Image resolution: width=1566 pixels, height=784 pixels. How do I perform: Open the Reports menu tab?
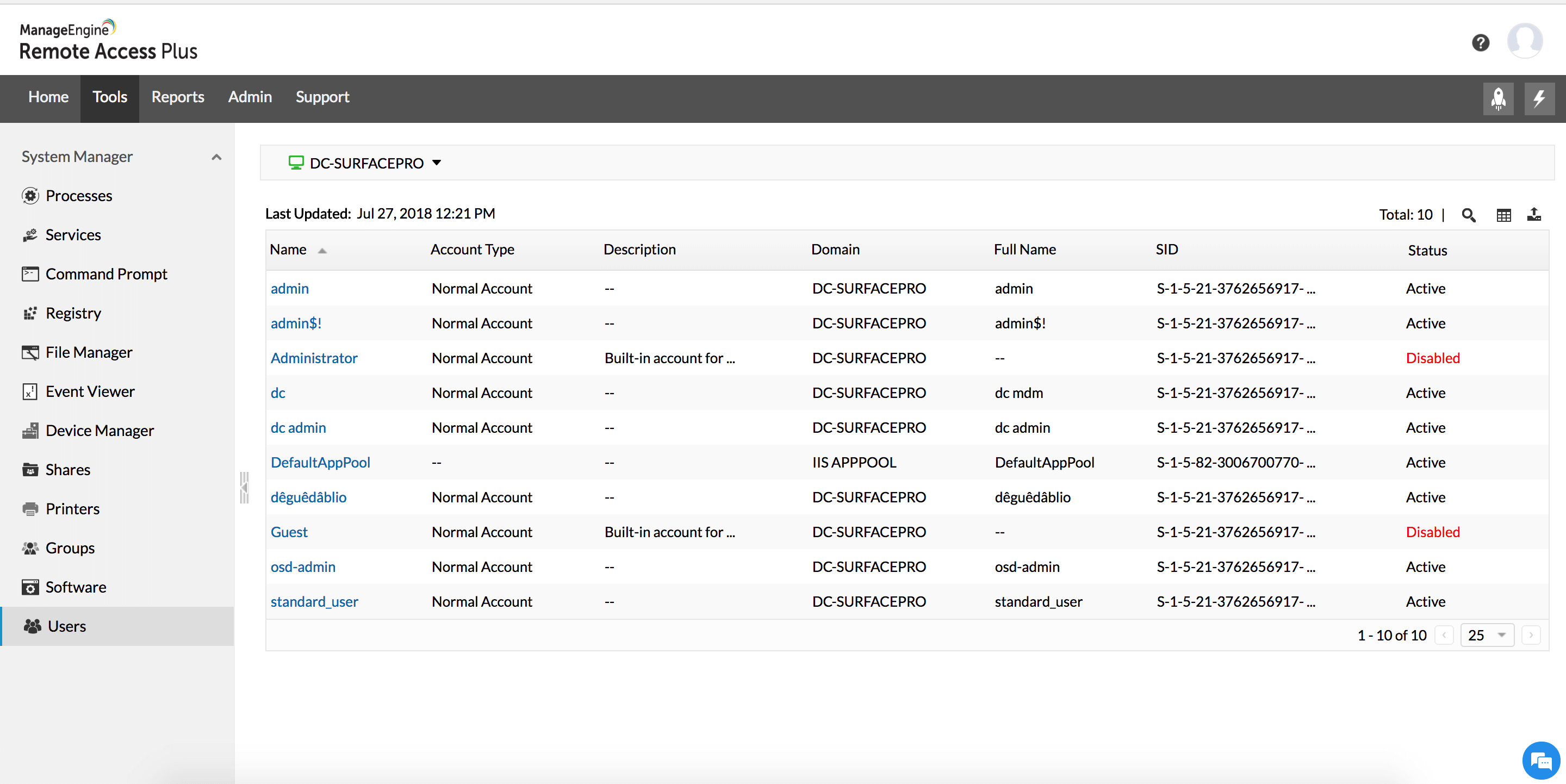tap(177, 97)
